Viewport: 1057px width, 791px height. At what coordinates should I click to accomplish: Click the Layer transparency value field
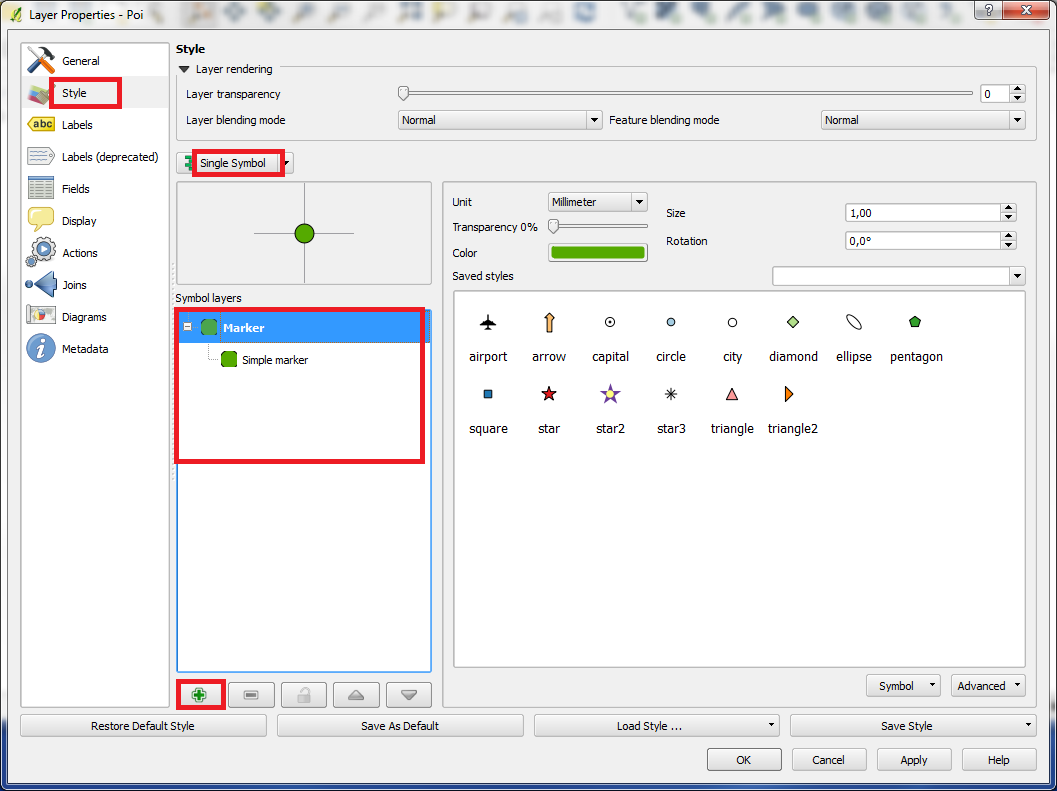click(x=994, y=94)
